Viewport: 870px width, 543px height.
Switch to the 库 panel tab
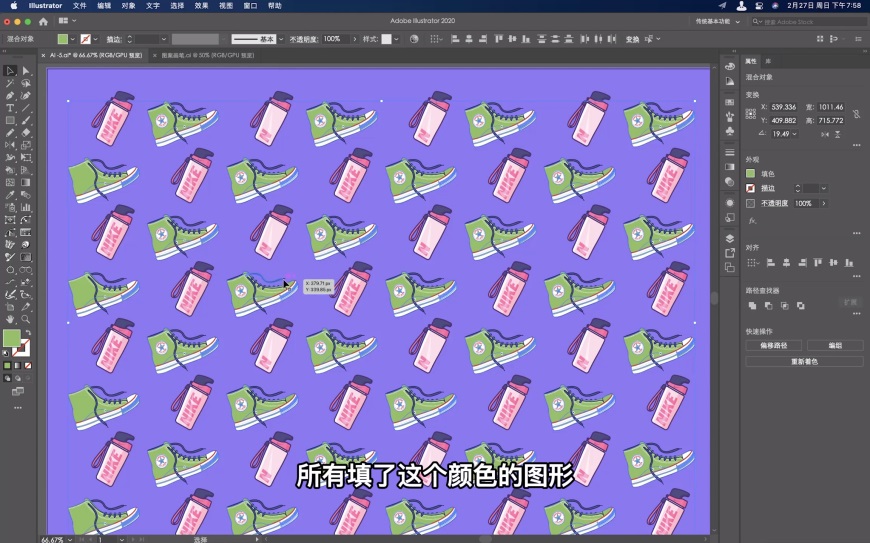[x=768, y=61]
